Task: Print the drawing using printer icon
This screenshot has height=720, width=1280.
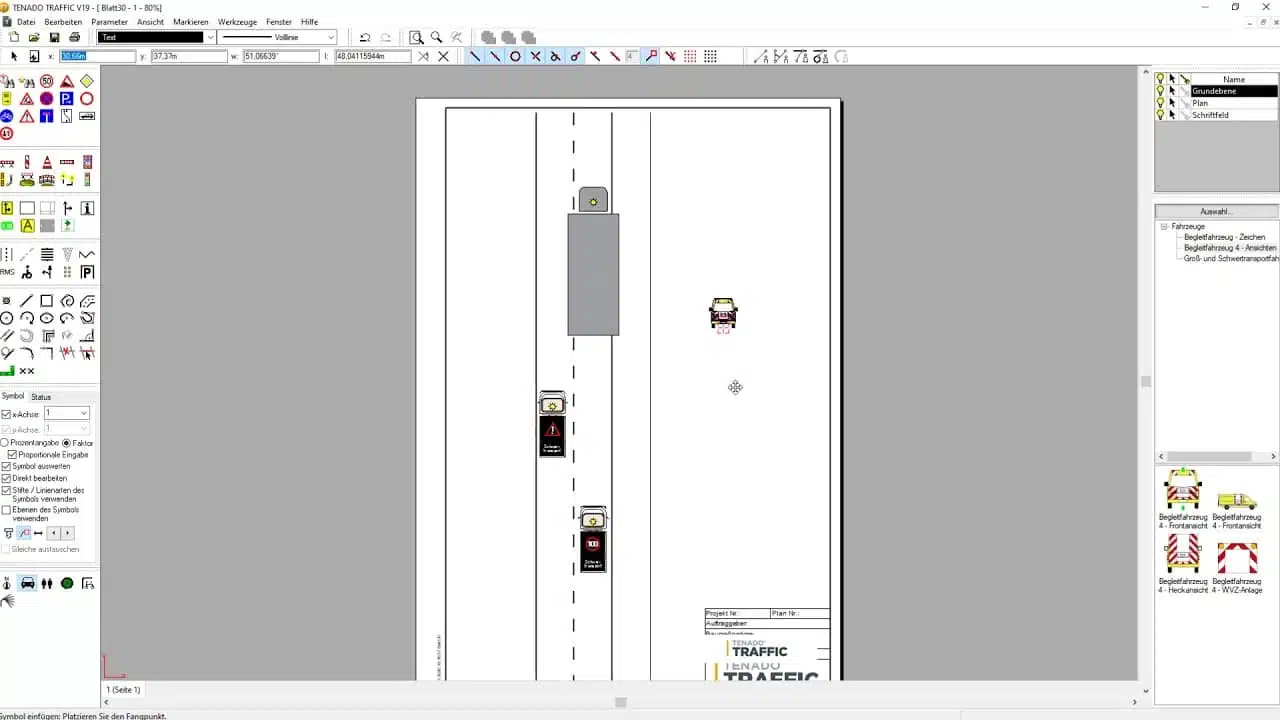Action: click(74, 37)
